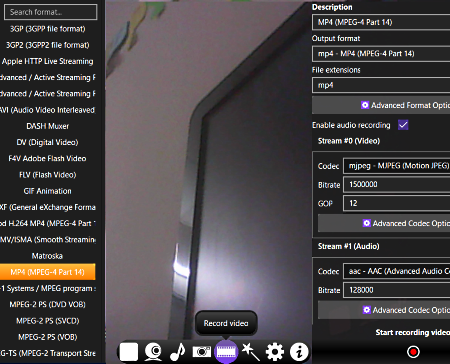
Task: Select H.264 MP4 (MPEG-4 Part) entry
Action: 48,223
